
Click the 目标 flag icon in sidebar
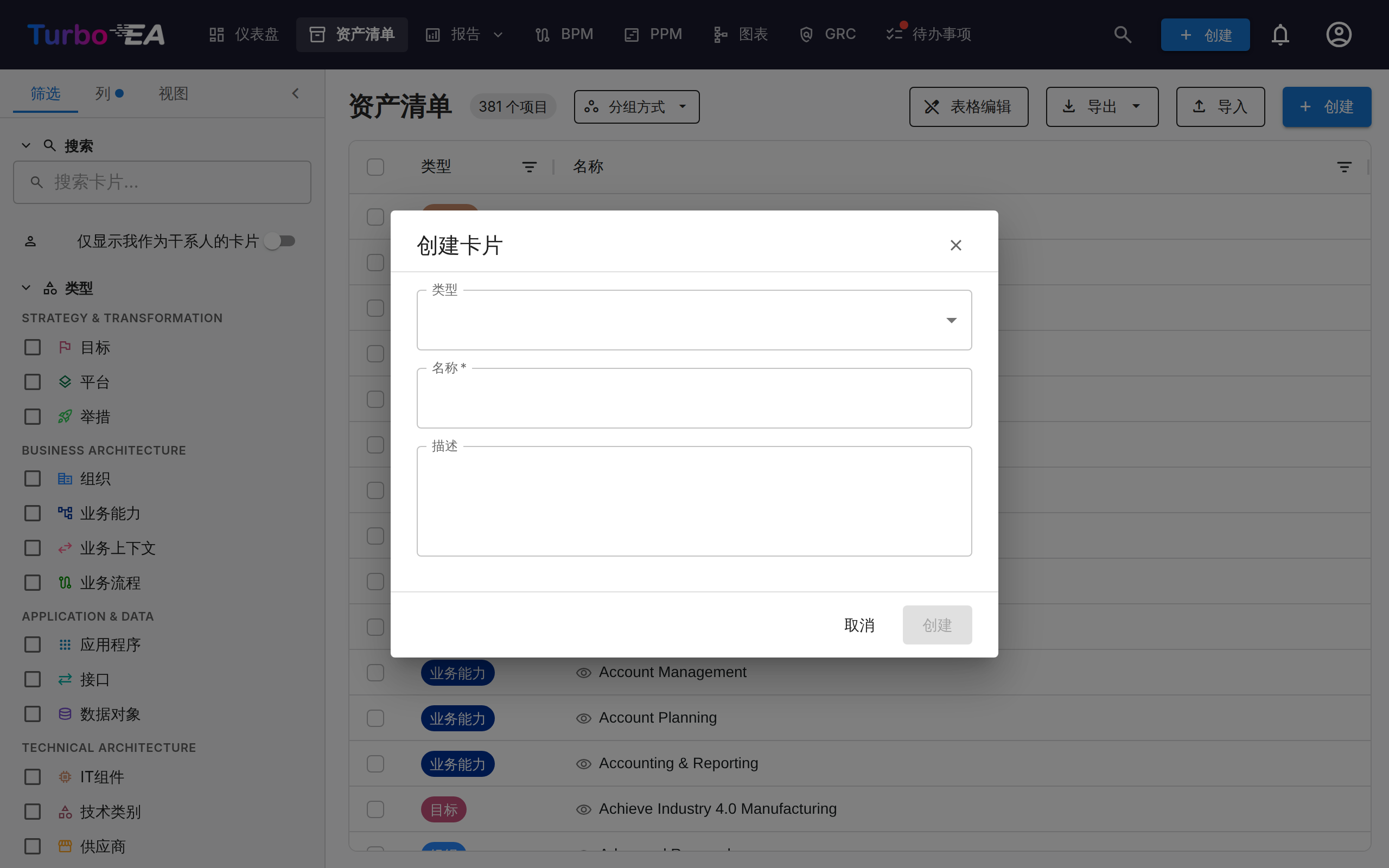click(65, 347)
